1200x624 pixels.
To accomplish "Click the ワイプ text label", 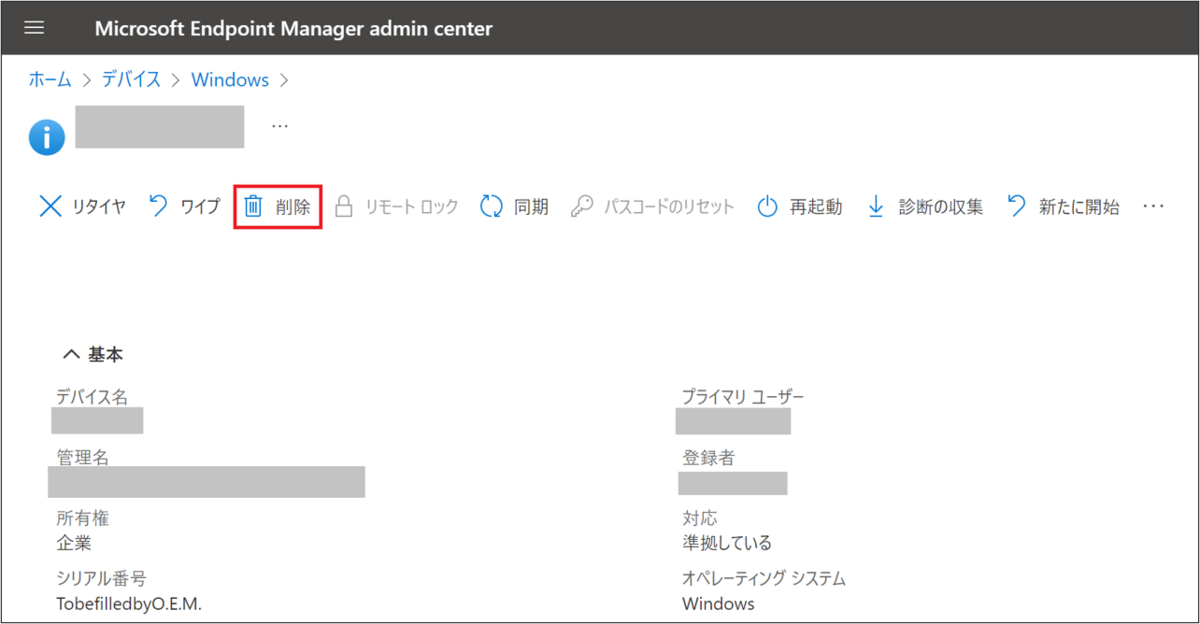I will click(x=199, y=207).
